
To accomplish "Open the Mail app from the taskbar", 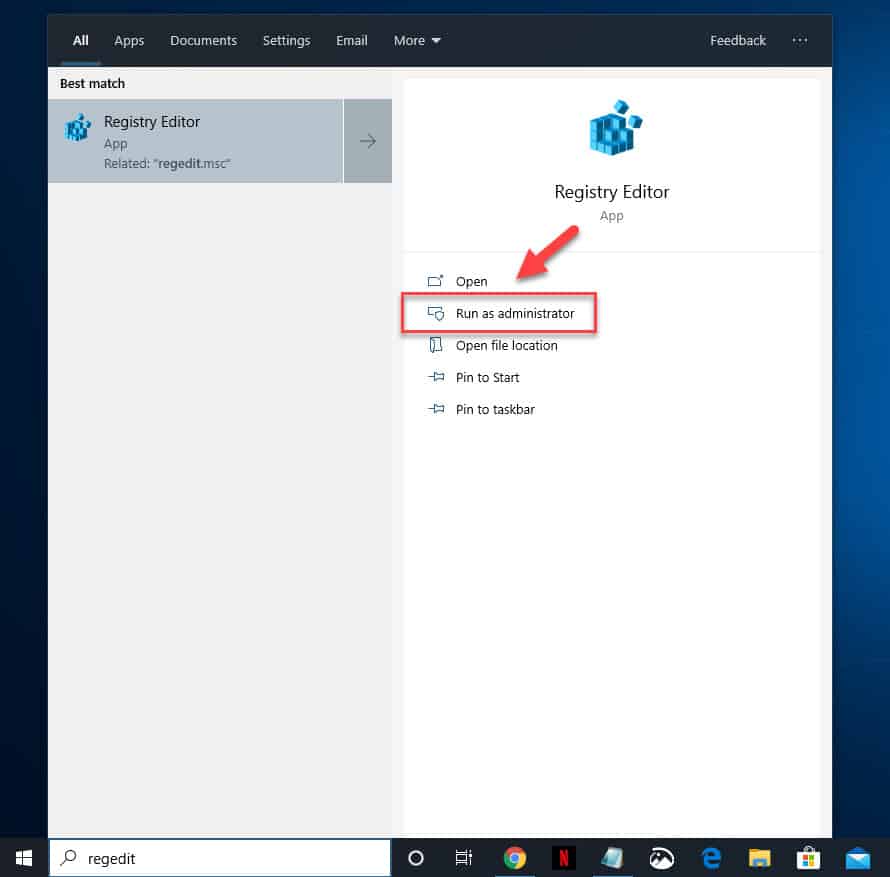I will point(858,858).
